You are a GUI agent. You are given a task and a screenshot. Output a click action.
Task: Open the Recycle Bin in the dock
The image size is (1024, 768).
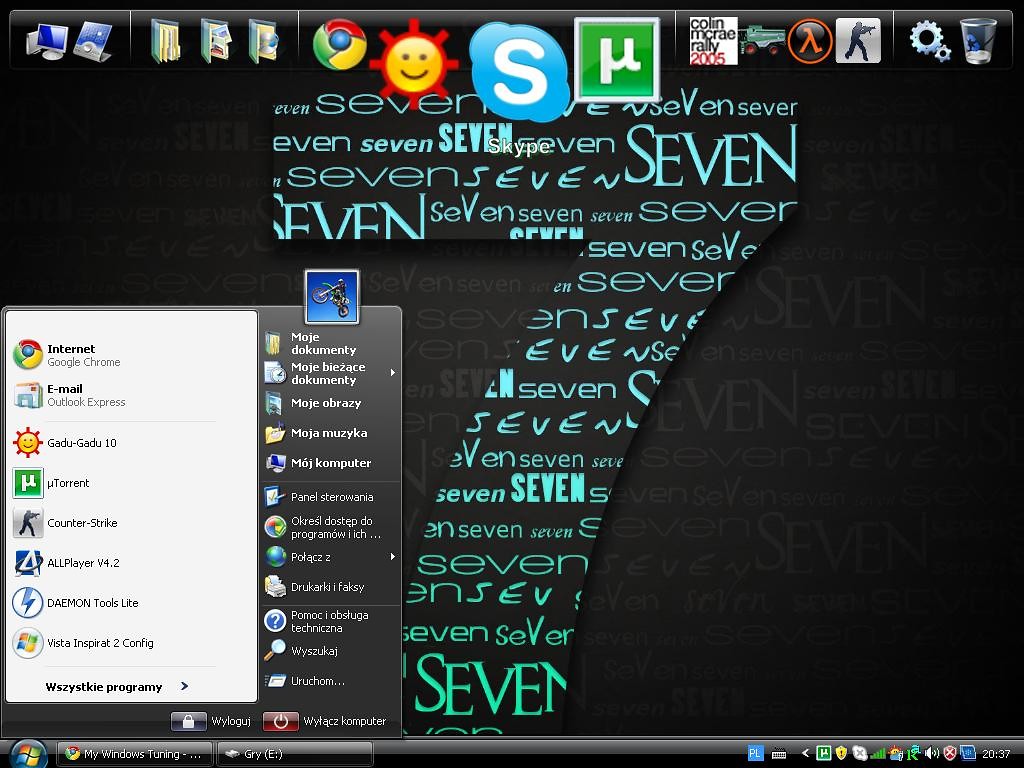click(x=978, y=40)
